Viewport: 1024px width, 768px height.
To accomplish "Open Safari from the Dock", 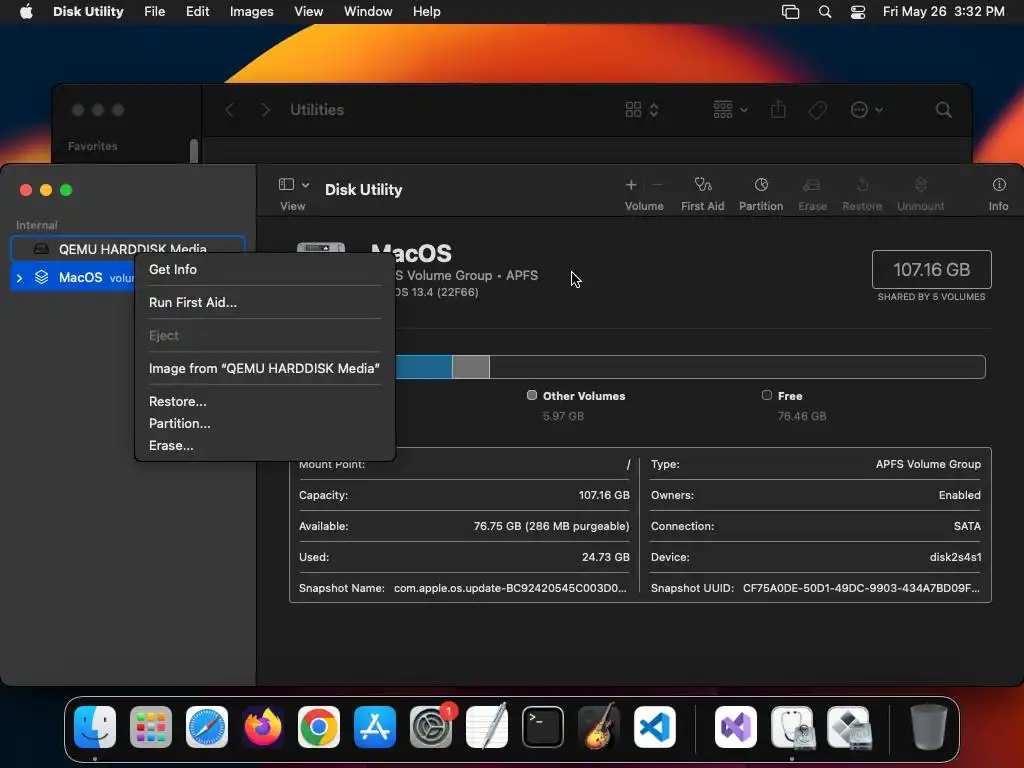I will click(x=207, y=727).
